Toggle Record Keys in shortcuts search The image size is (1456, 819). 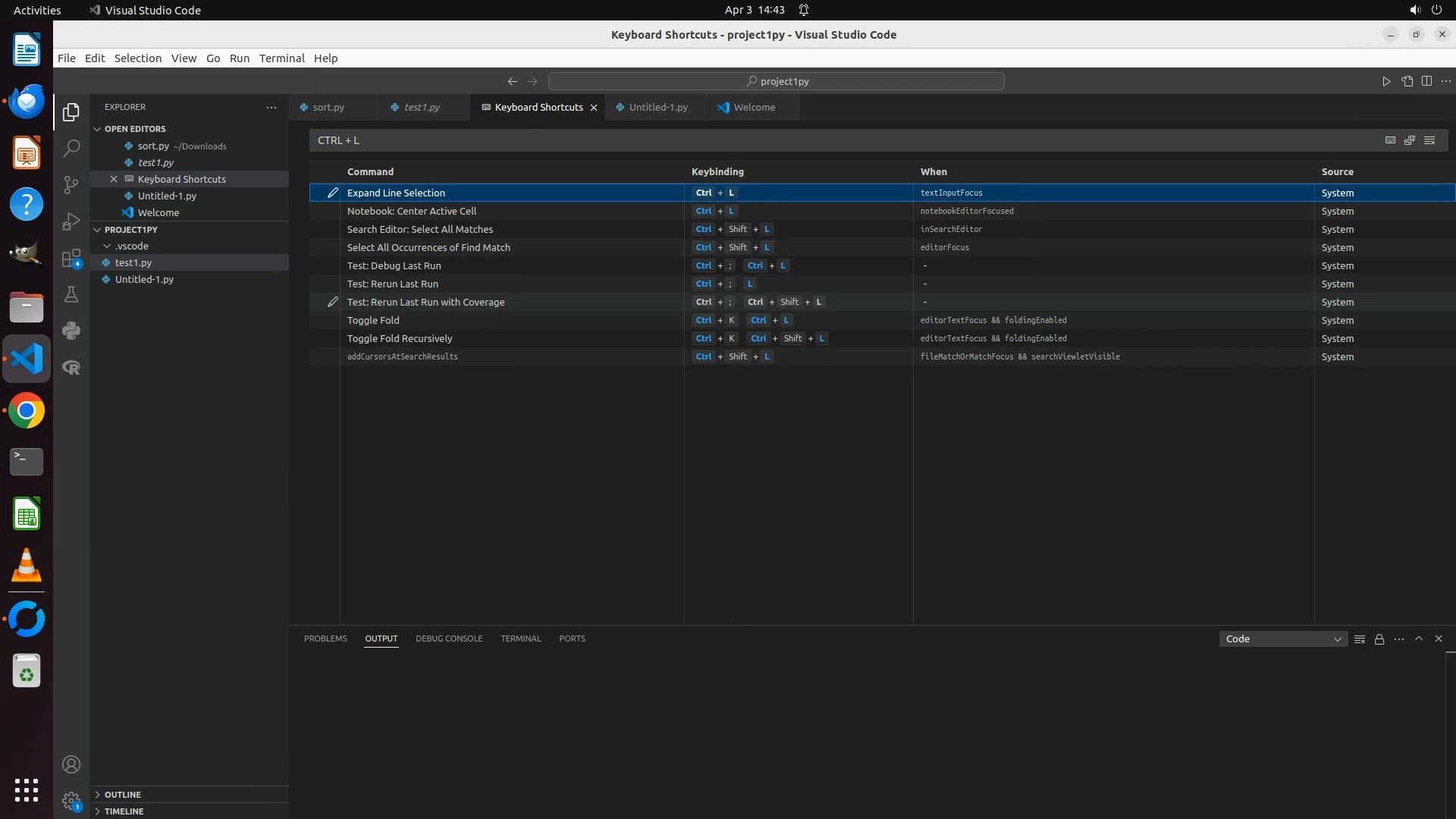[x=1390, y=140]
